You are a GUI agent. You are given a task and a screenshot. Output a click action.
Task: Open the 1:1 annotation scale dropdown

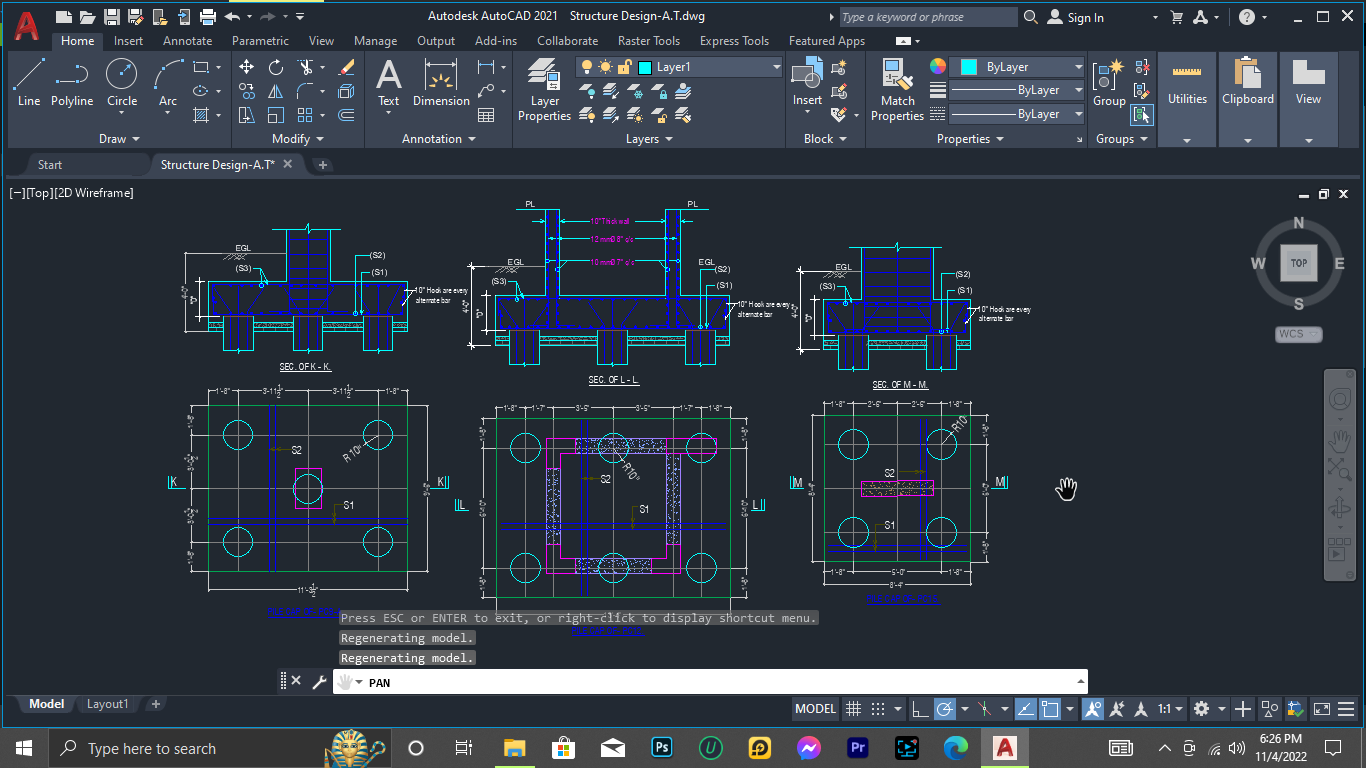tap(1168, 709)
